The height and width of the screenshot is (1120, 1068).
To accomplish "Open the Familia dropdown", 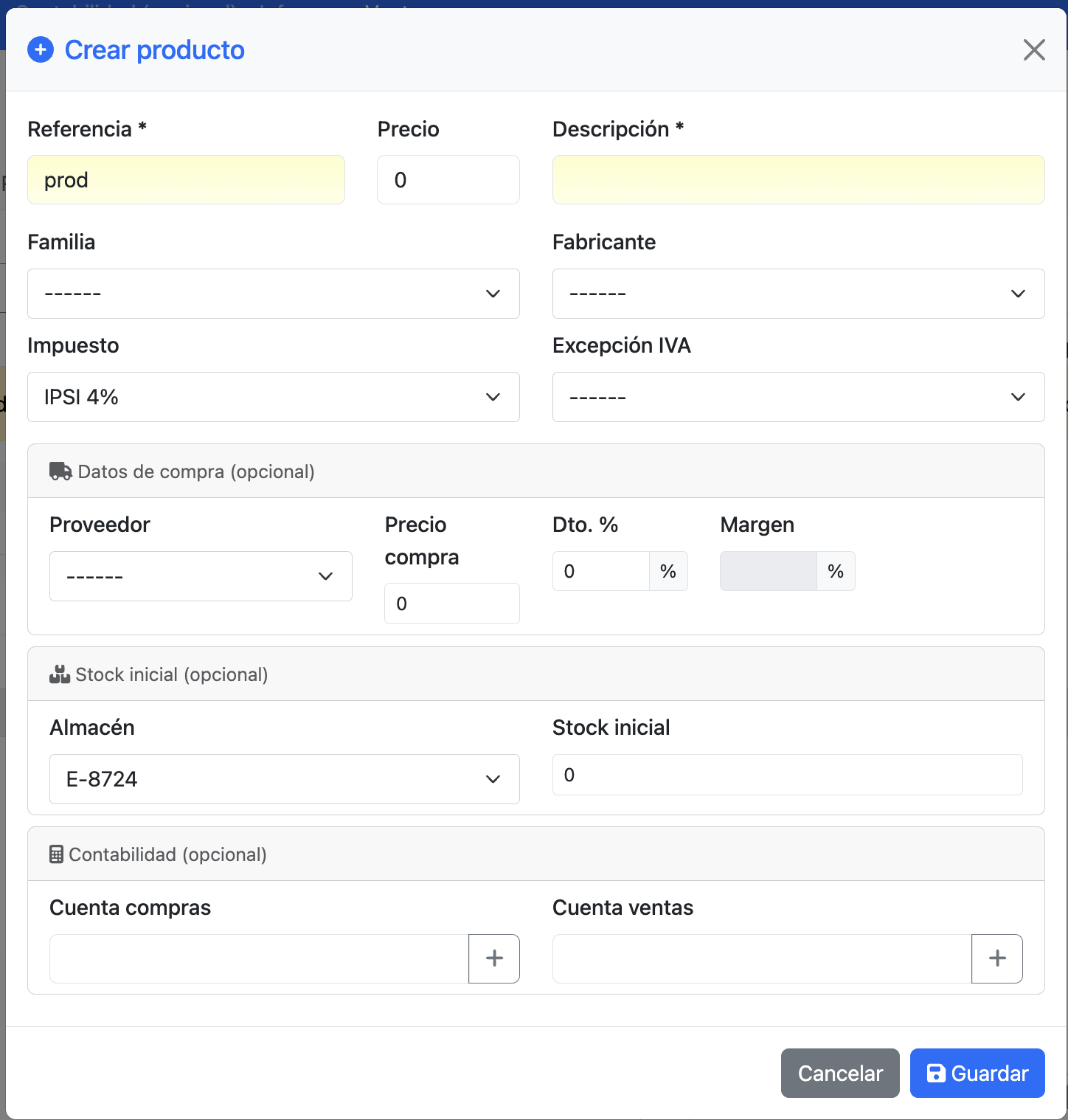I will [x=273, y=294].
